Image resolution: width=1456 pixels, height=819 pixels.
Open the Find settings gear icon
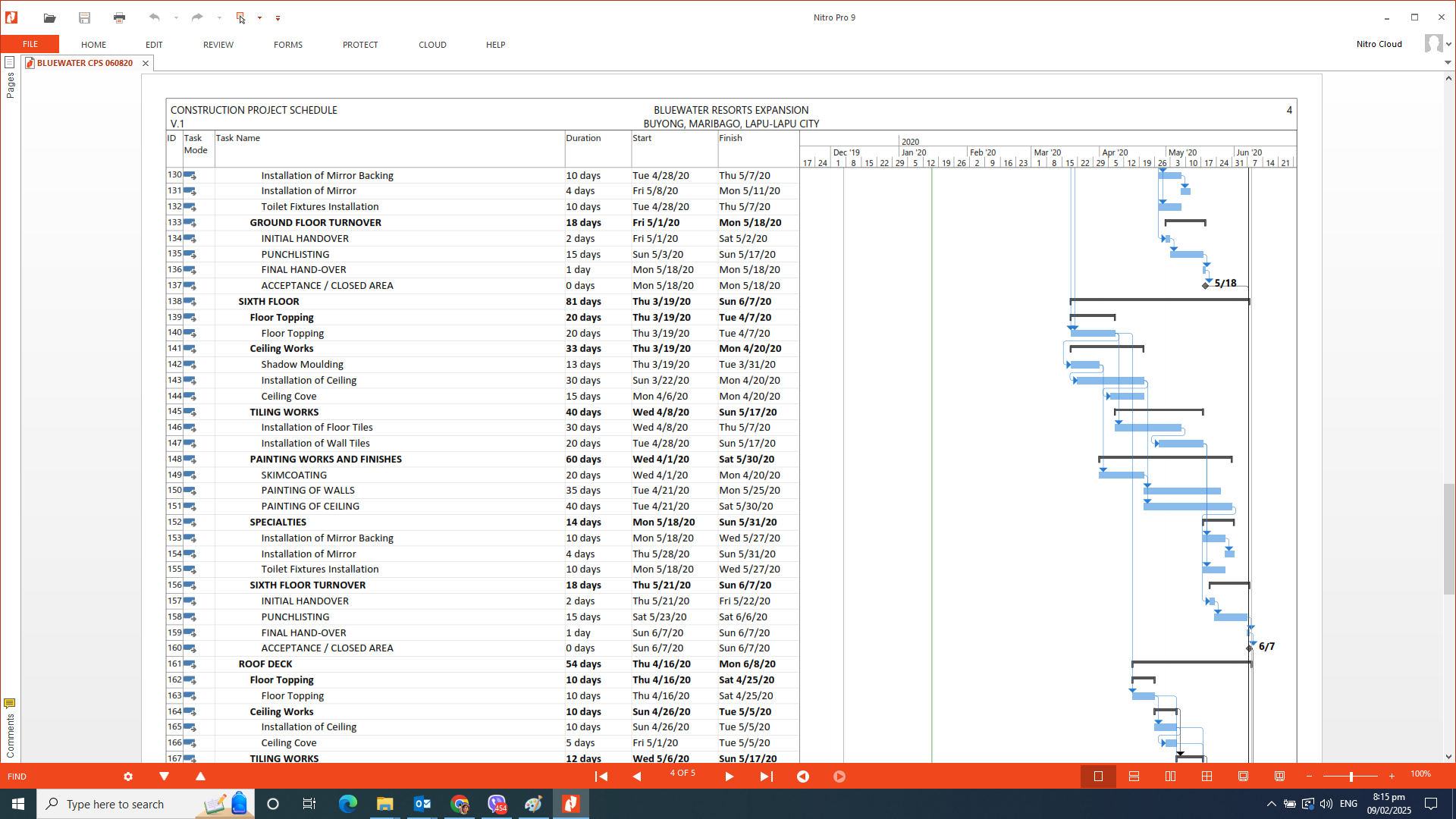click(x=128, y=777)
